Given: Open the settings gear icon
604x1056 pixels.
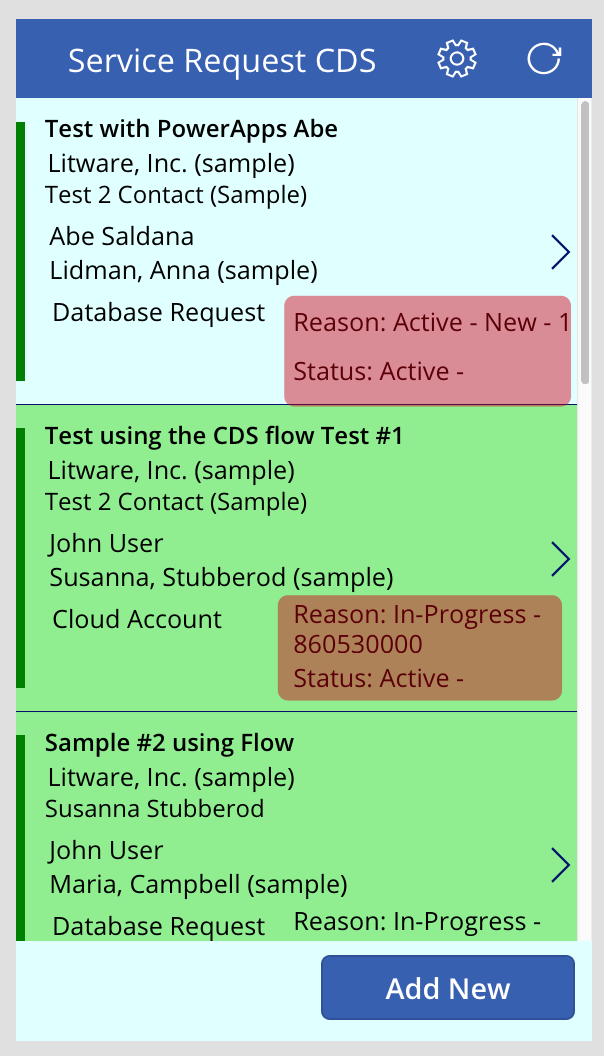Looking at the screenshot, I should click(456, 59).
